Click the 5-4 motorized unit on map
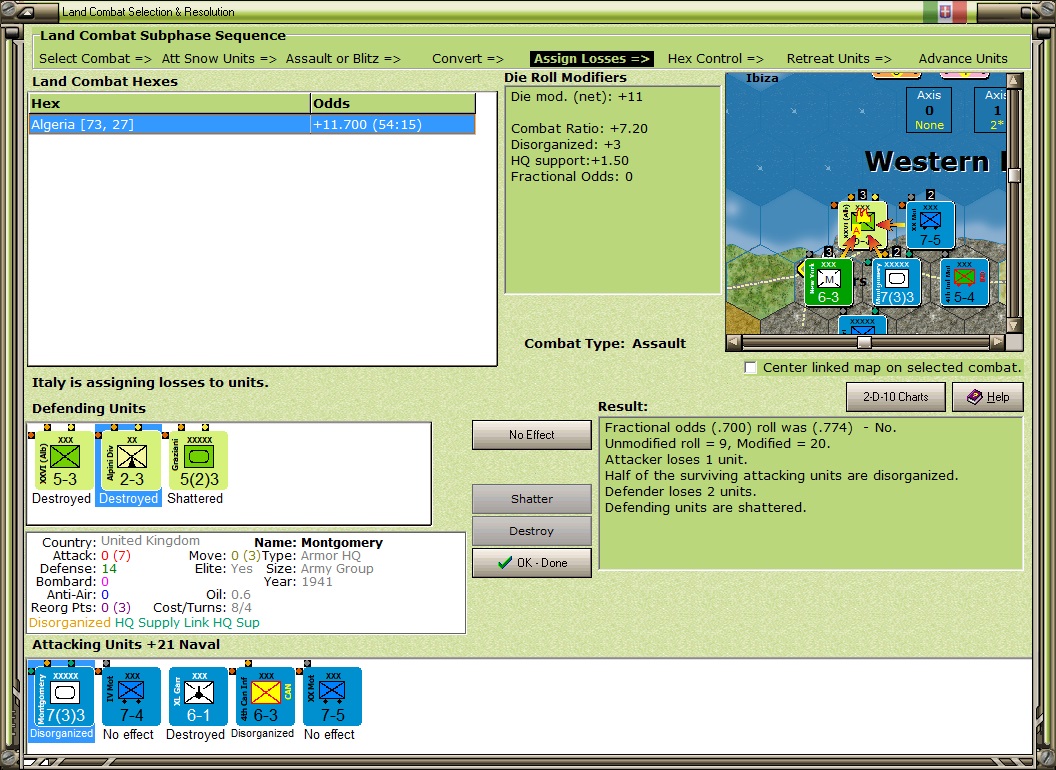Screen dimensions: 1056x770 (x=964, y=282)
